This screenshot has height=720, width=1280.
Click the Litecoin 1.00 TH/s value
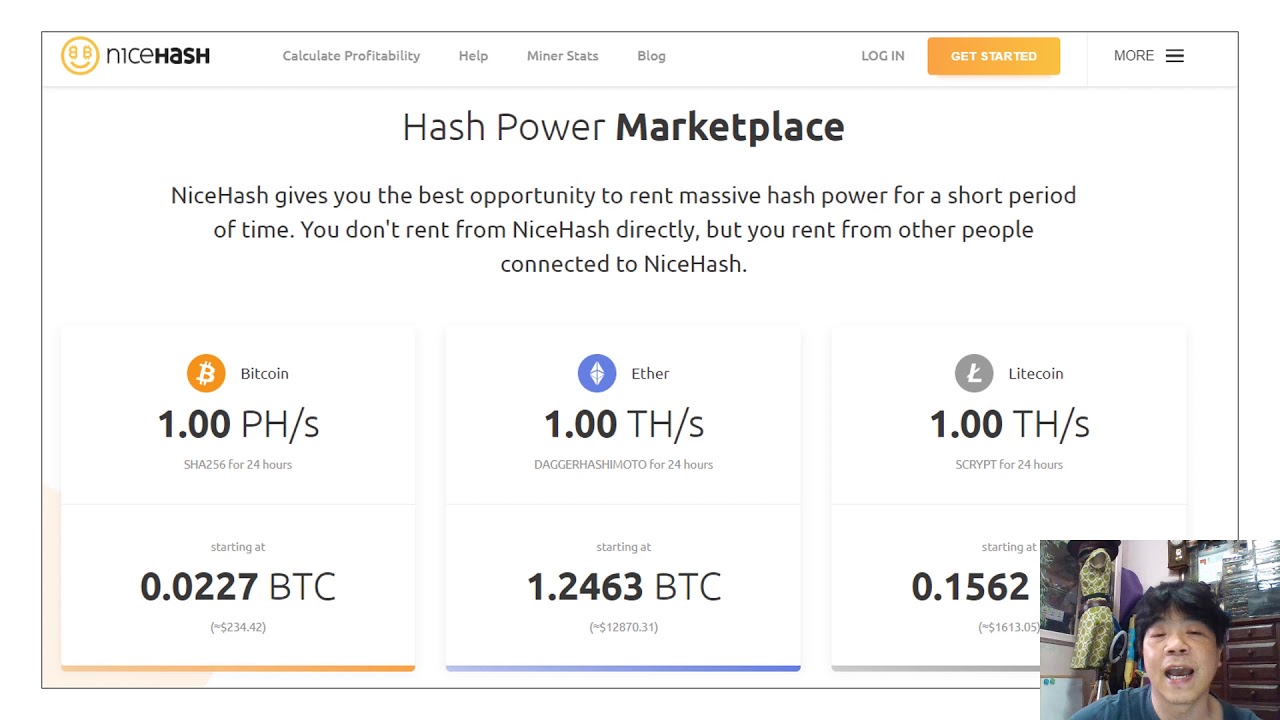[1009, 424]
